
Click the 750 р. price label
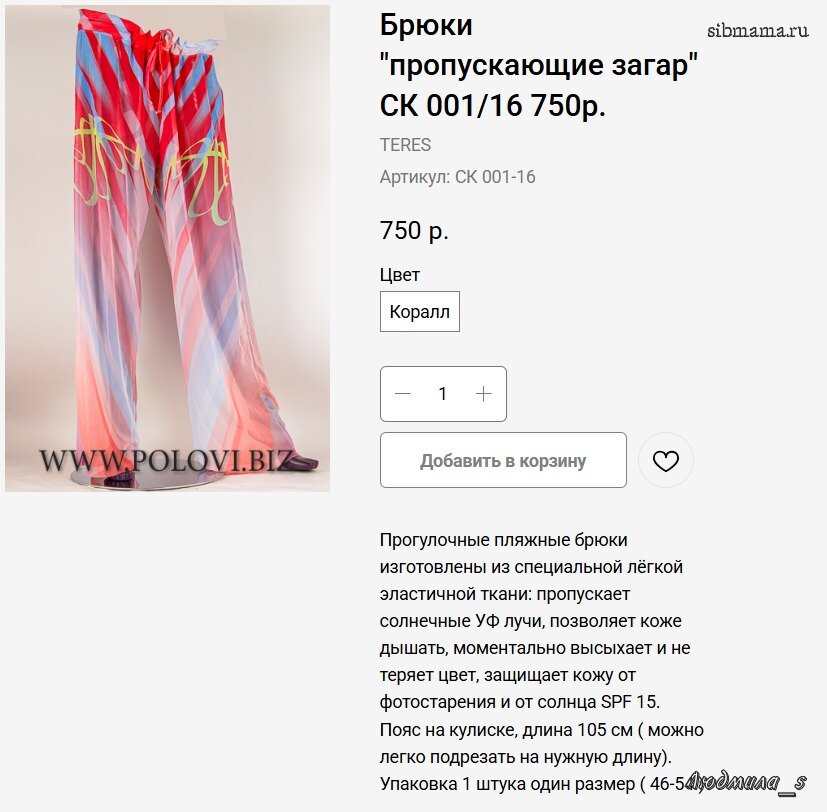tap(415, 230)
